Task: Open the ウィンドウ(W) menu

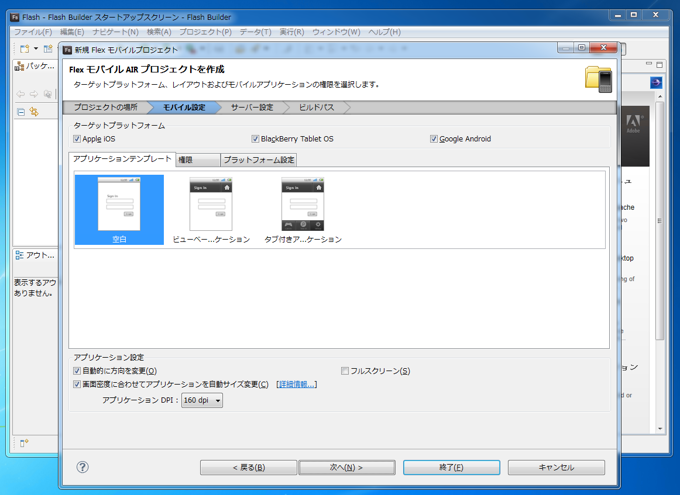Action: (x=336, y=32)
